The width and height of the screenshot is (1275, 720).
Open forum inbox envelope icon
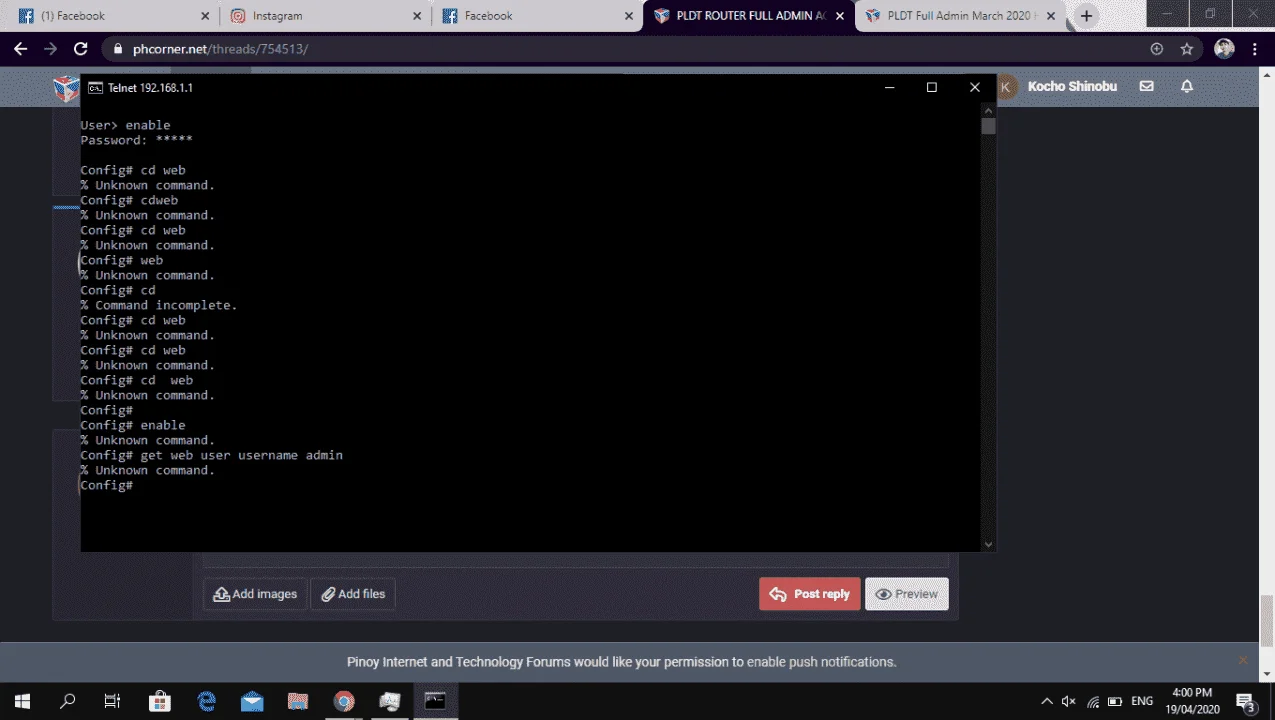coord(1147,87)
